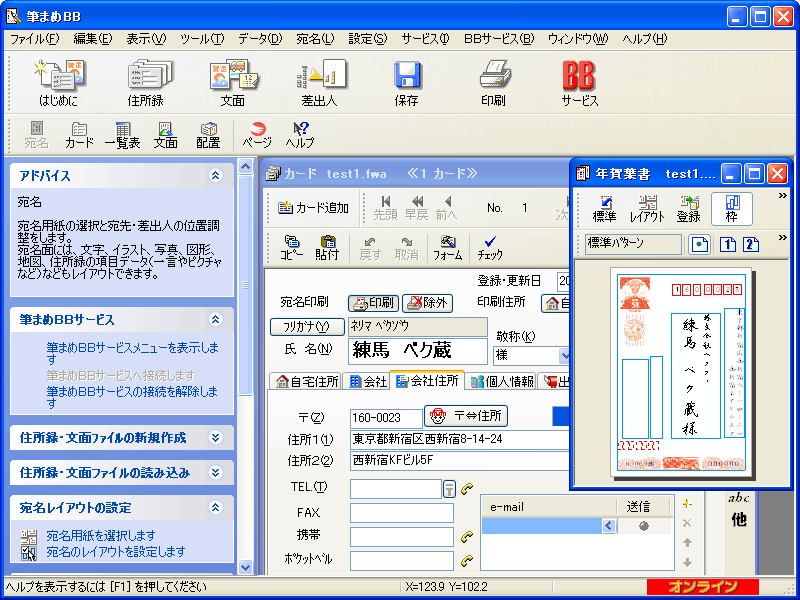Click the 貼付 paste icon

pos(327,248)
